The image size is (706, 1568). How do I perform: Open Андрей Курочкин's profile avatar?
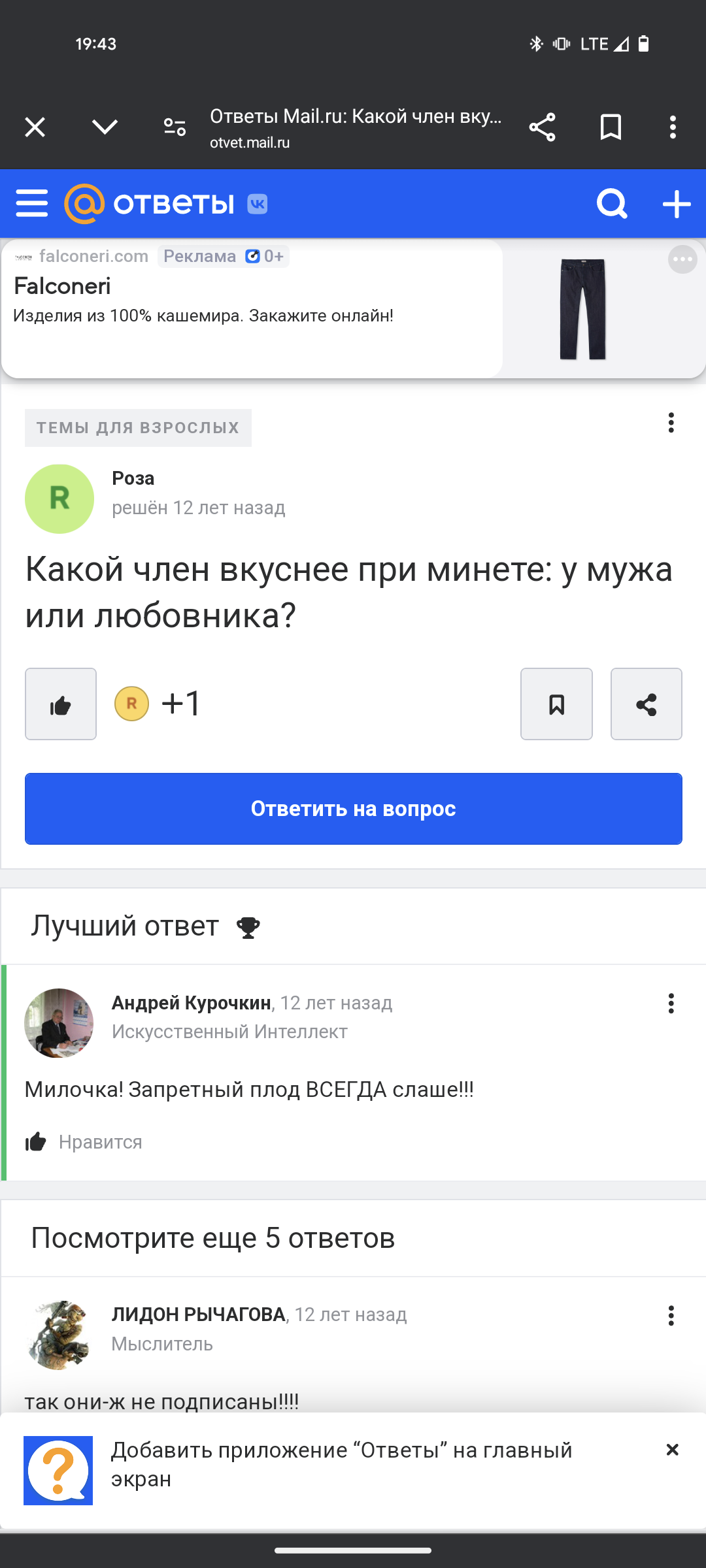click(59, 1023)
